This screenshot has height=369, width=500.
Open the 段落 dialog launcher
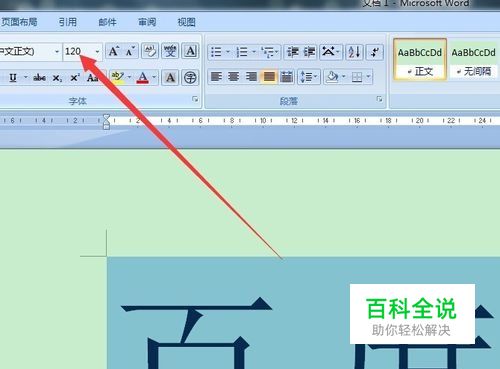click(379, 99)
